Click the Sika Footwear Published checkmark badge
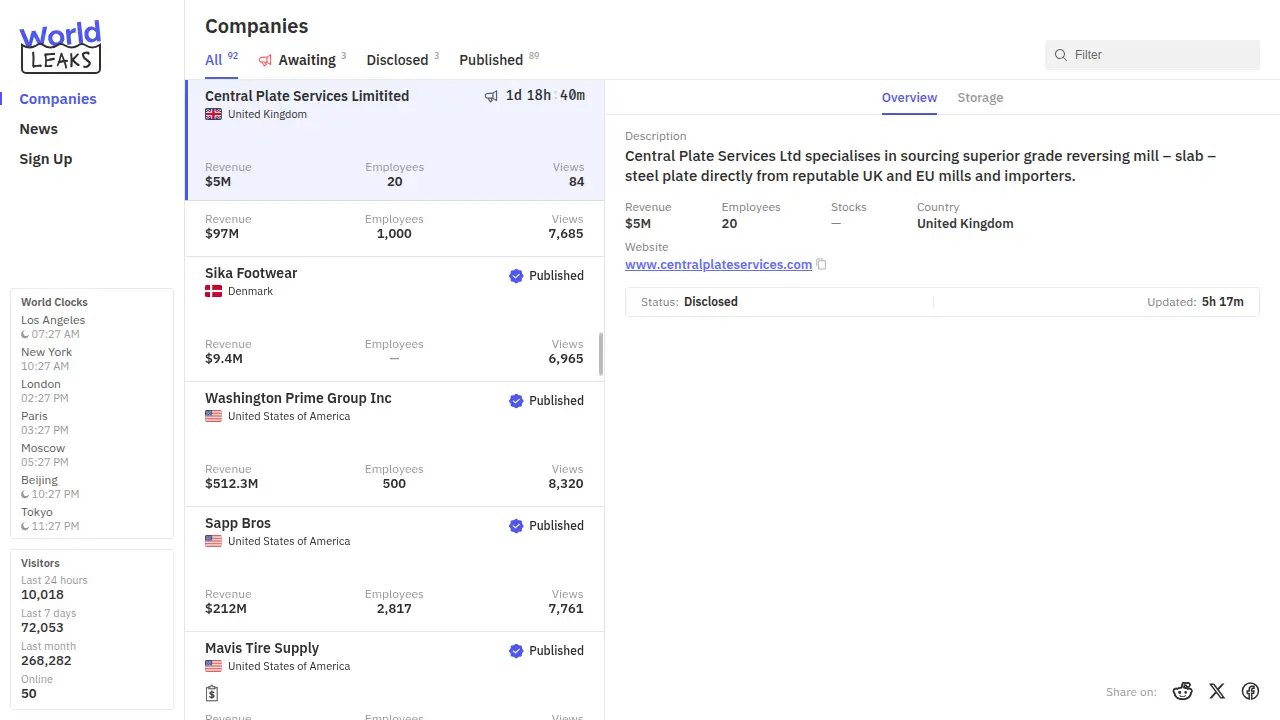This screenshot has height=720, width=1280. (x=516, y=276)
